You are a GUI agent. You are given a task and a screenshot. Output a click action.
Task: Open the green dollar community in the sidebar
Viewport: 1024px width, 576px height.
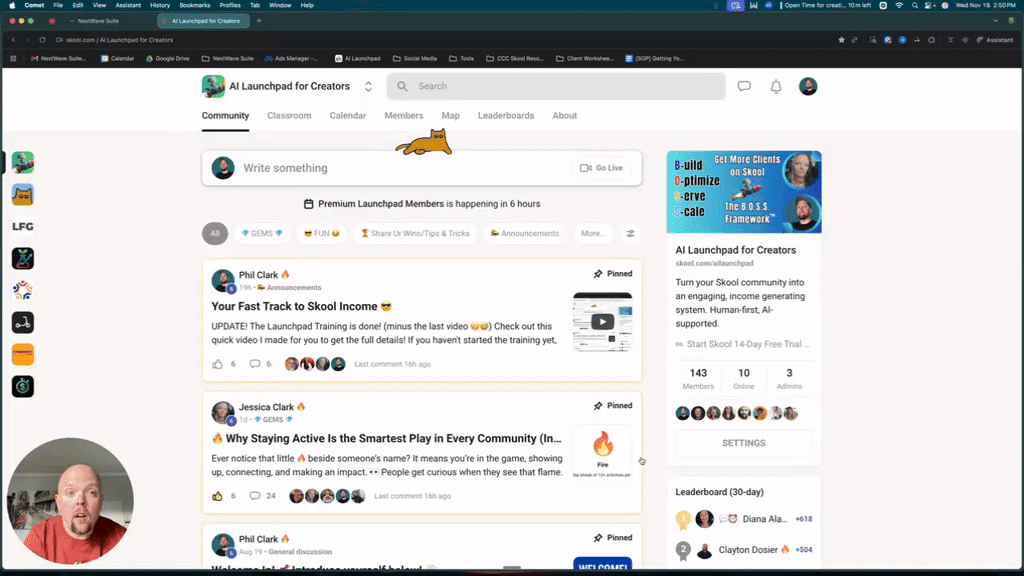pos(23,387)
